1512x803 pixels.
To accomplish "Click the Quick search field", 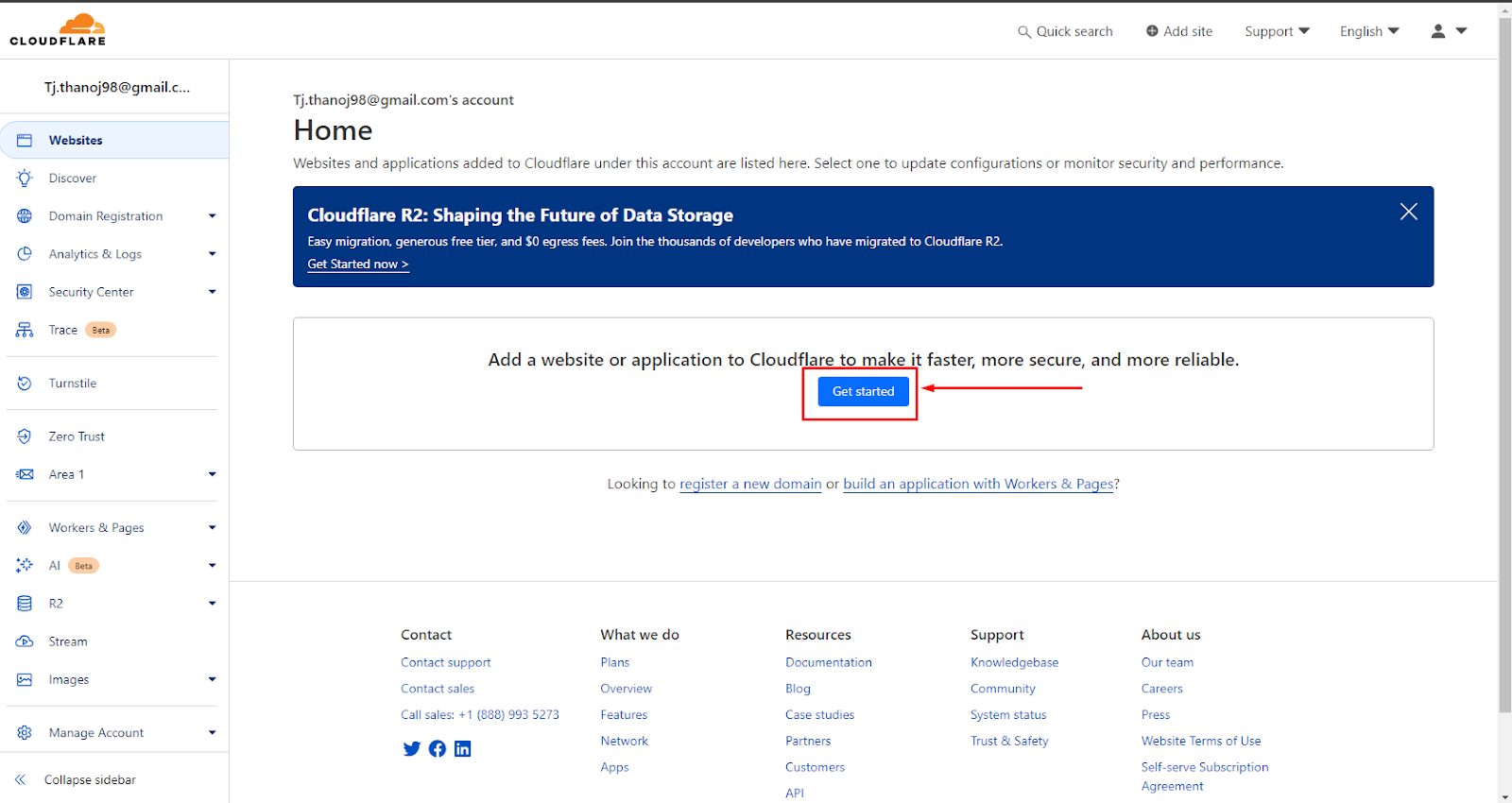I will coord(1065,31).
